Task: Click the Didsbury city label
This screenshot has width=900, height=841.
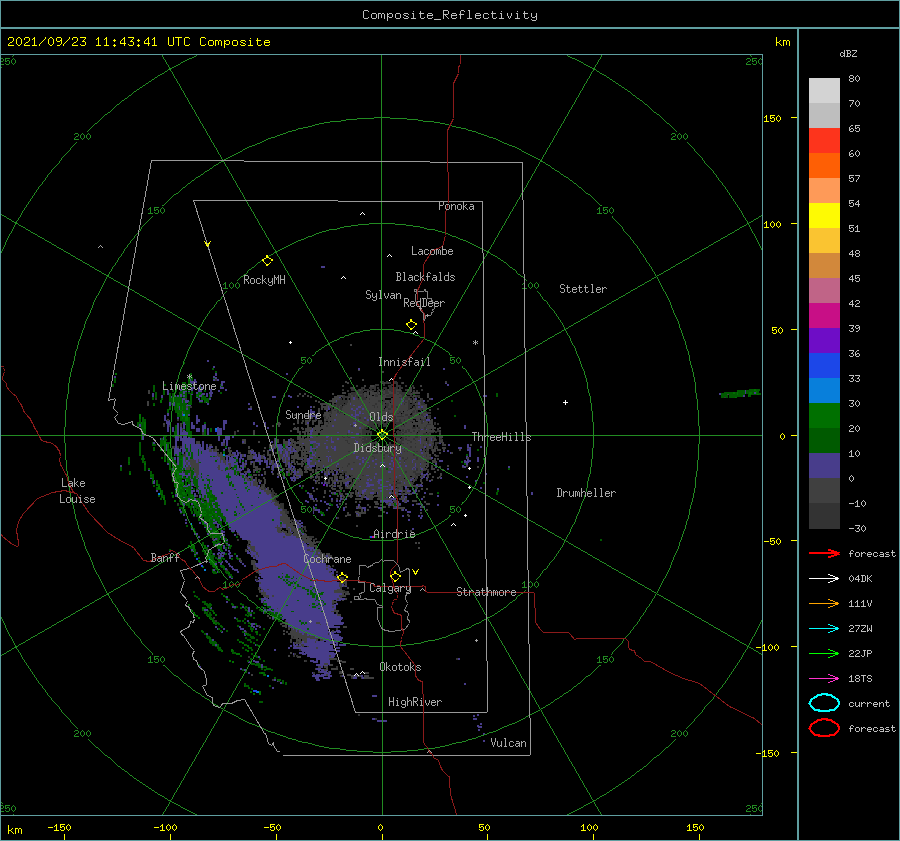Action: pyautogui.click(x=378, y=448)
